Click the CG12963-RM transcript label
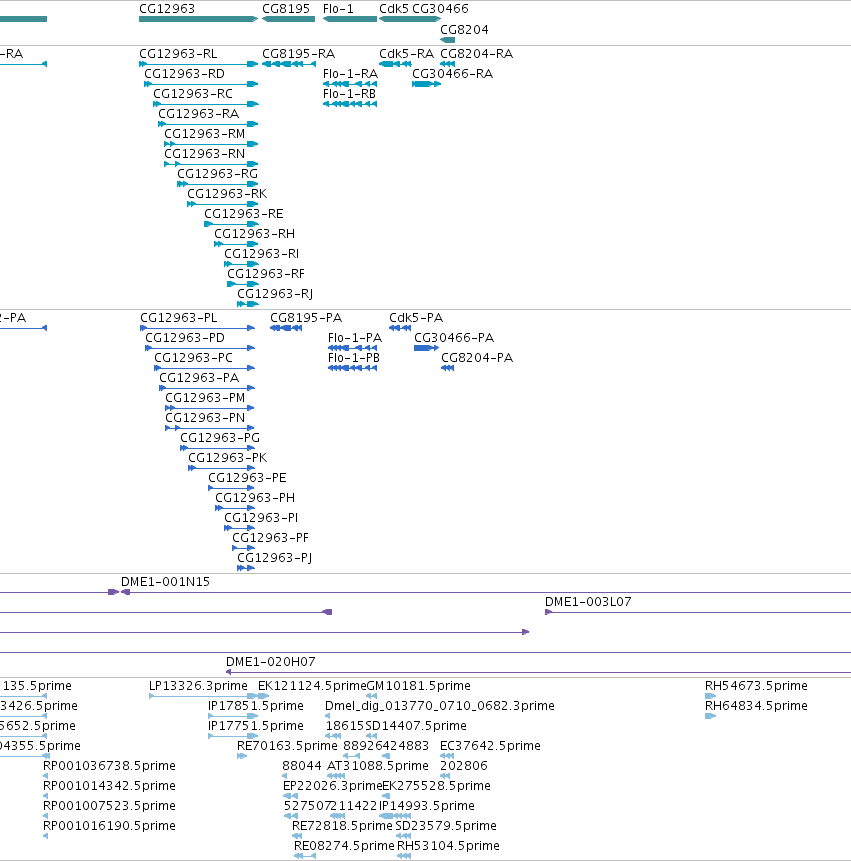Screen dimensions: 851x861 [x=205, y=134]
